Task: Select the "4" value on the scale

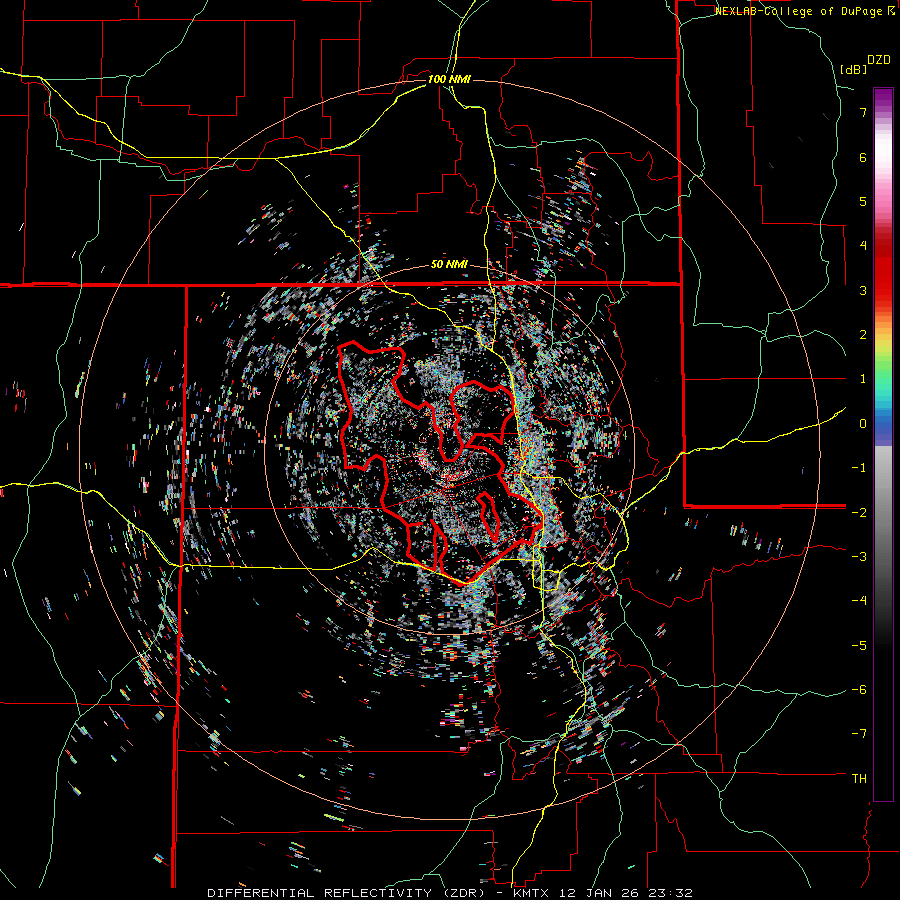Action: pos(863,246)
